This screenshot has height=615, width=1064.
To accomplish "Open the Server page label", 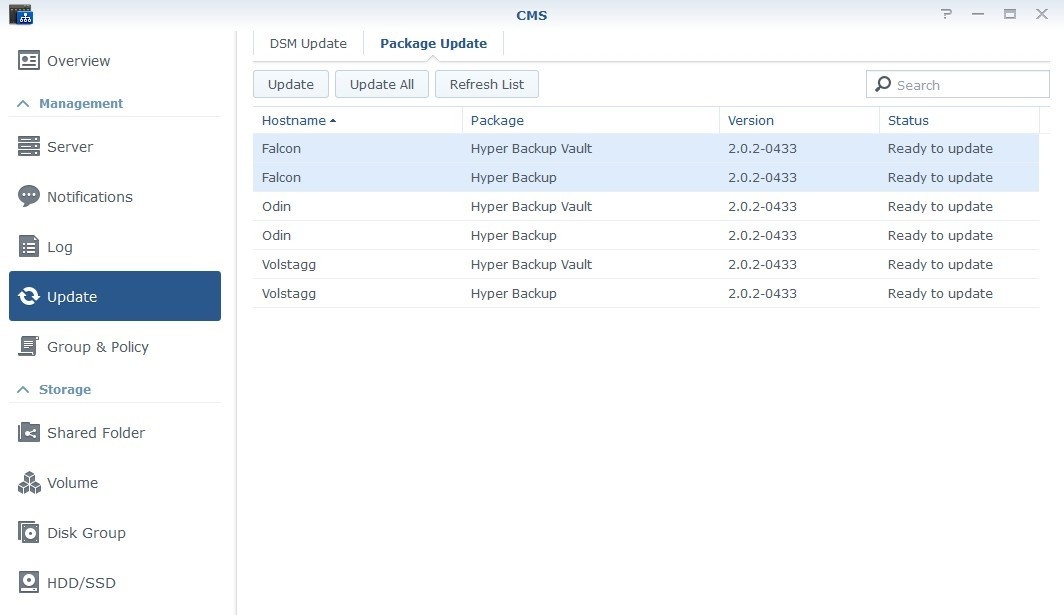I will click(70, 147).
